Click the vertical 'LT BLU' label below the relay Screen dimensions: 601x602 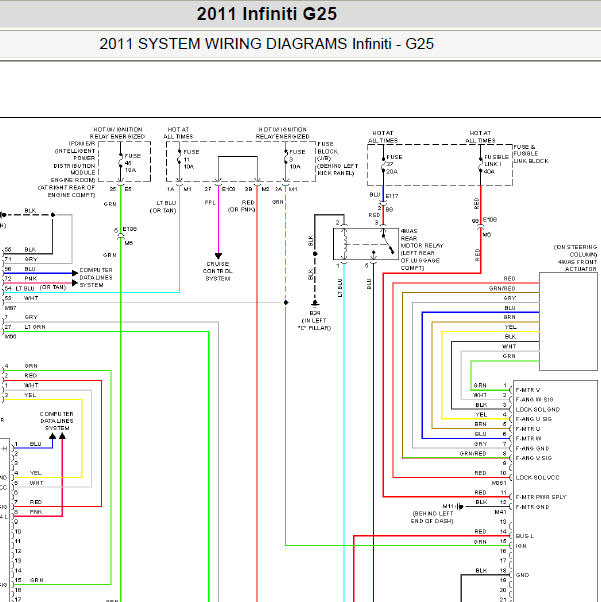(340, 288)
